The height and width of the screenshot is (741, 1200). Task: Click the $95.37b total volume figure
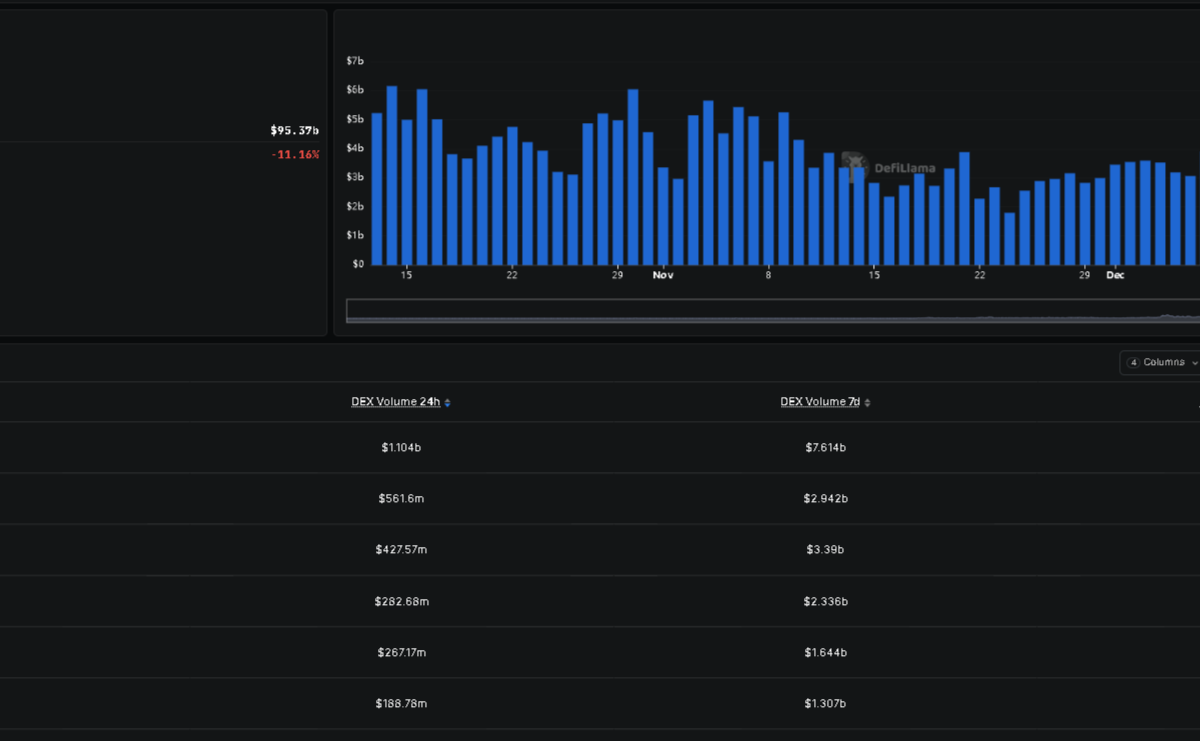[x=294, y=130]
